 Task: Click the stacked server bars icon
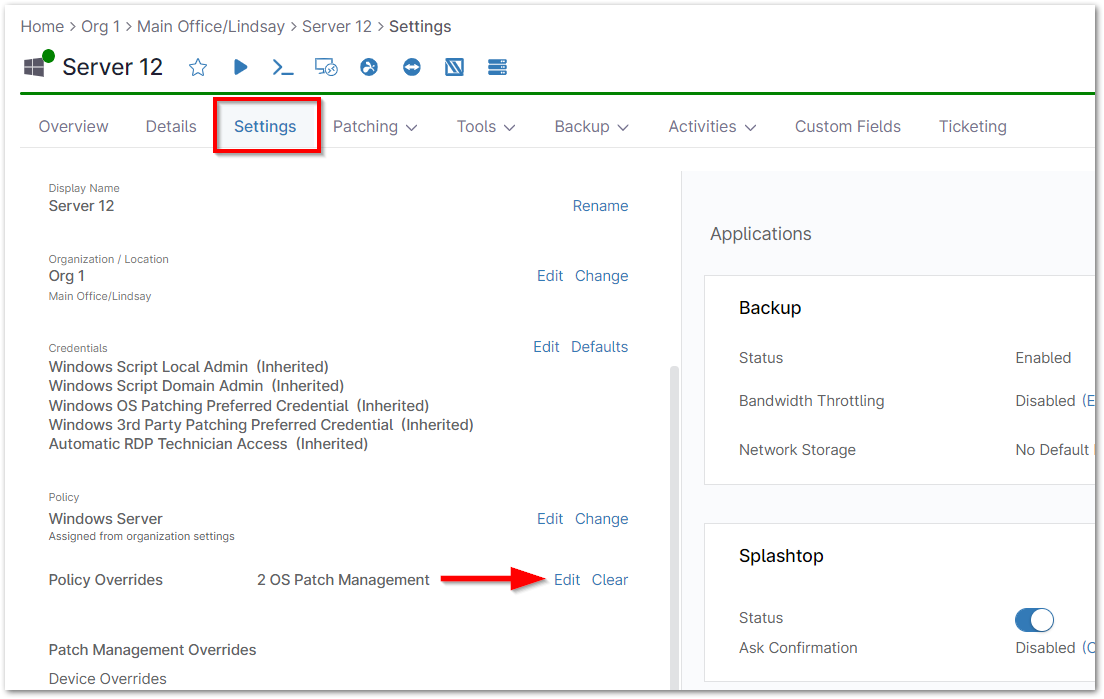tap(497, 67)
